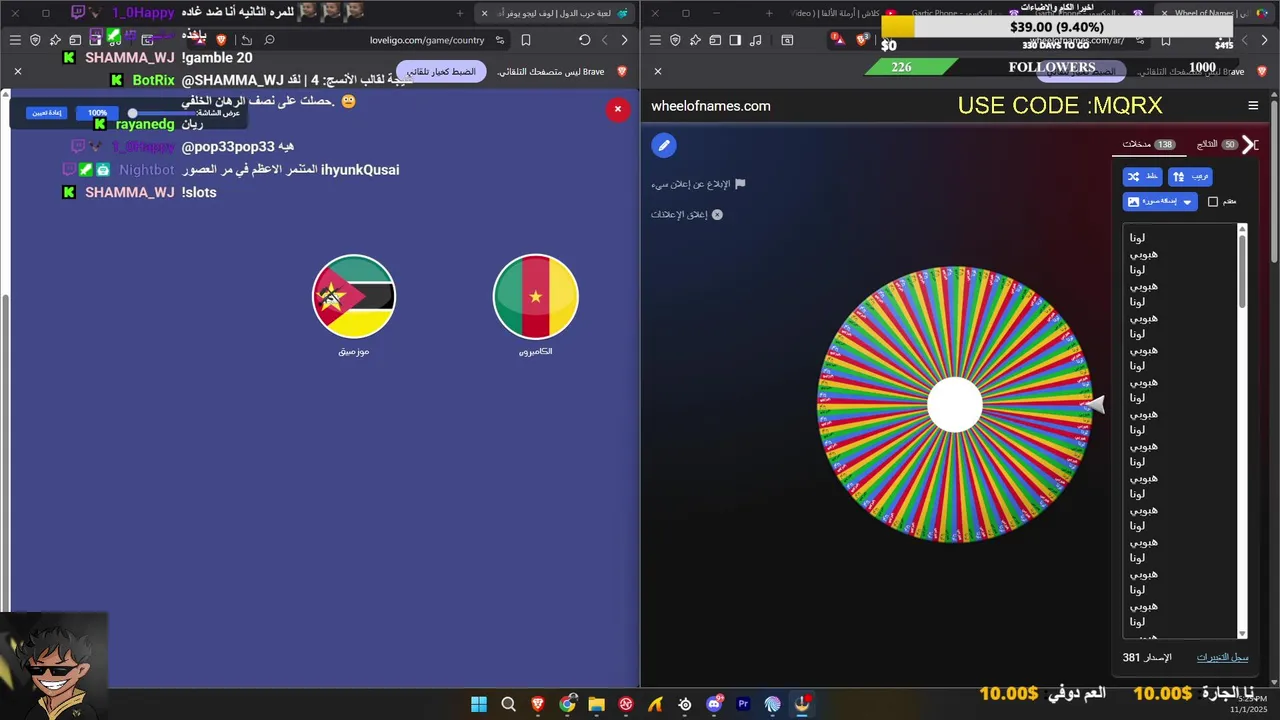The width and height of the screenshot is (1280, 720).
Task: Click the music note icon in right browser
Action: tap(755, 40)
